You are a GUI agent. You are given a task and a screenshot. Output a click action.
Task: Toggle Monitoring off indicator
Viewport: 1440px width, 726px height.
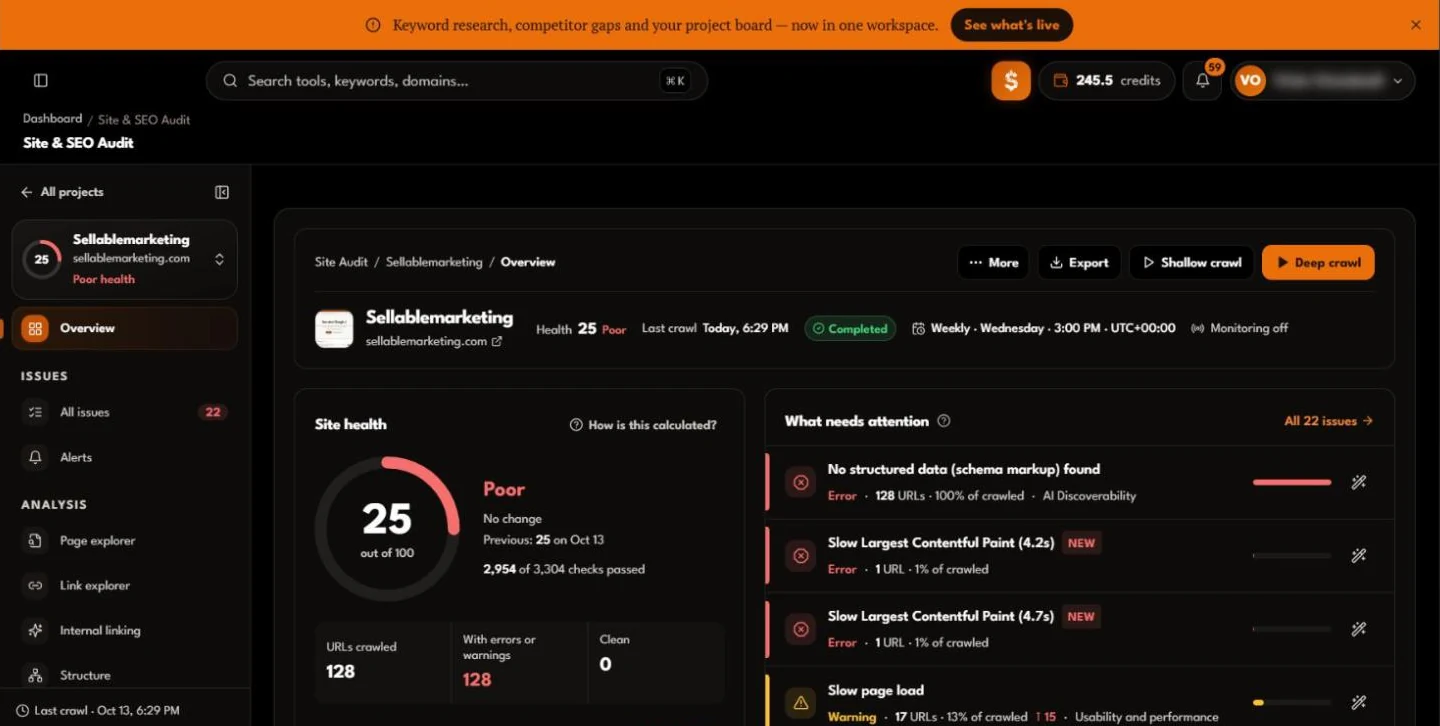point(1239,328)
